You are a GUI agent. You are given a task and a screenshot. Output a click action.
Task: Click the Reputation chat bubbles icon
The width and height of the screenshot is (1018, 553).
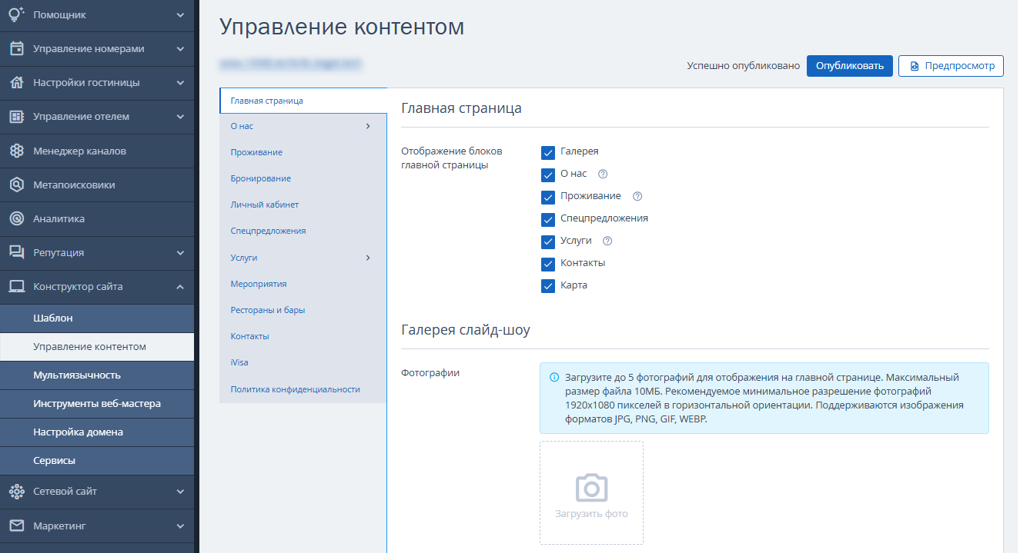click(16, 253)
